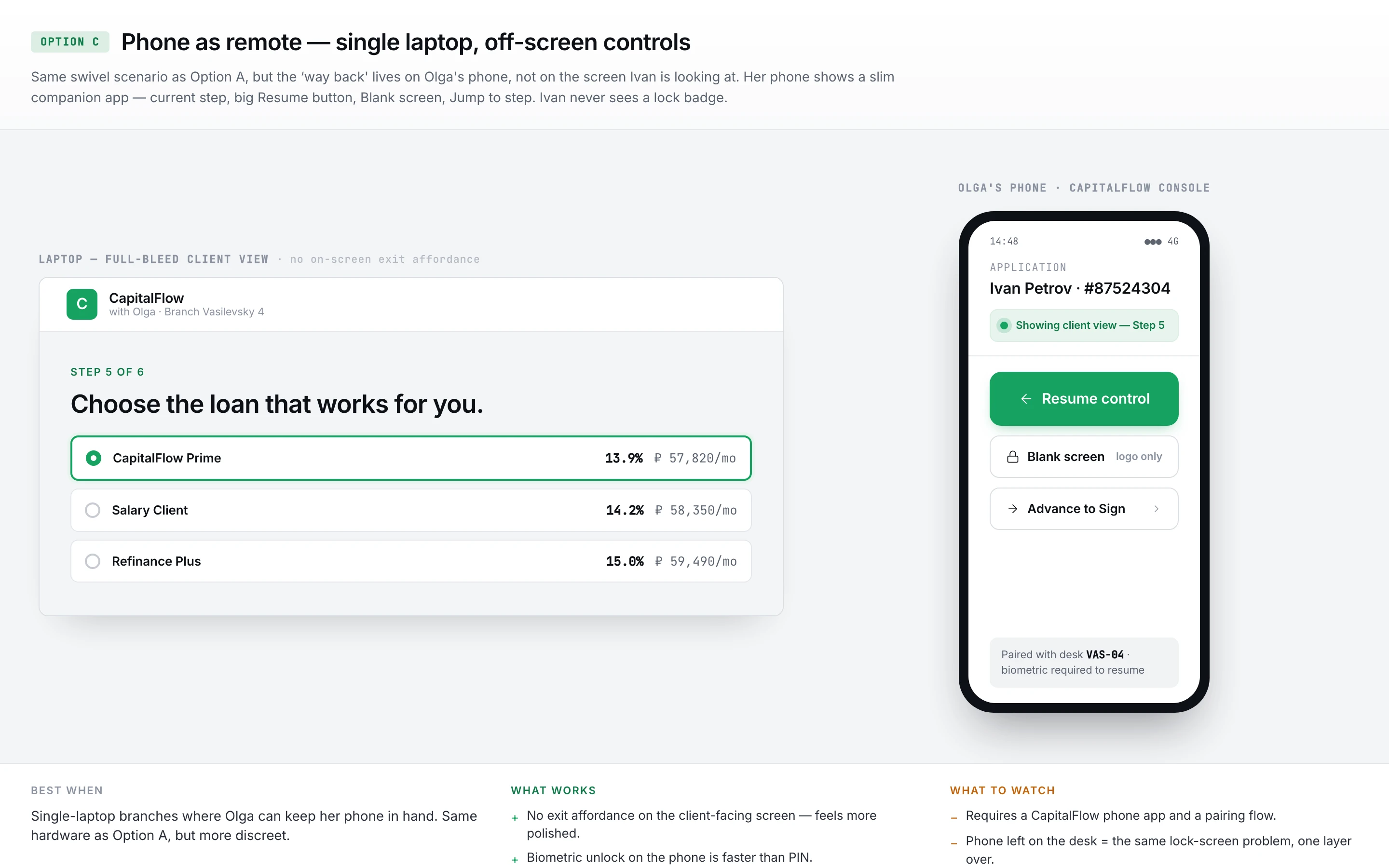The width and height of the screenshot is (1389, 868).
Task: Click the ₽ 59,490/mo payment value
Action: pyautogui.click(x=695, y=561)
